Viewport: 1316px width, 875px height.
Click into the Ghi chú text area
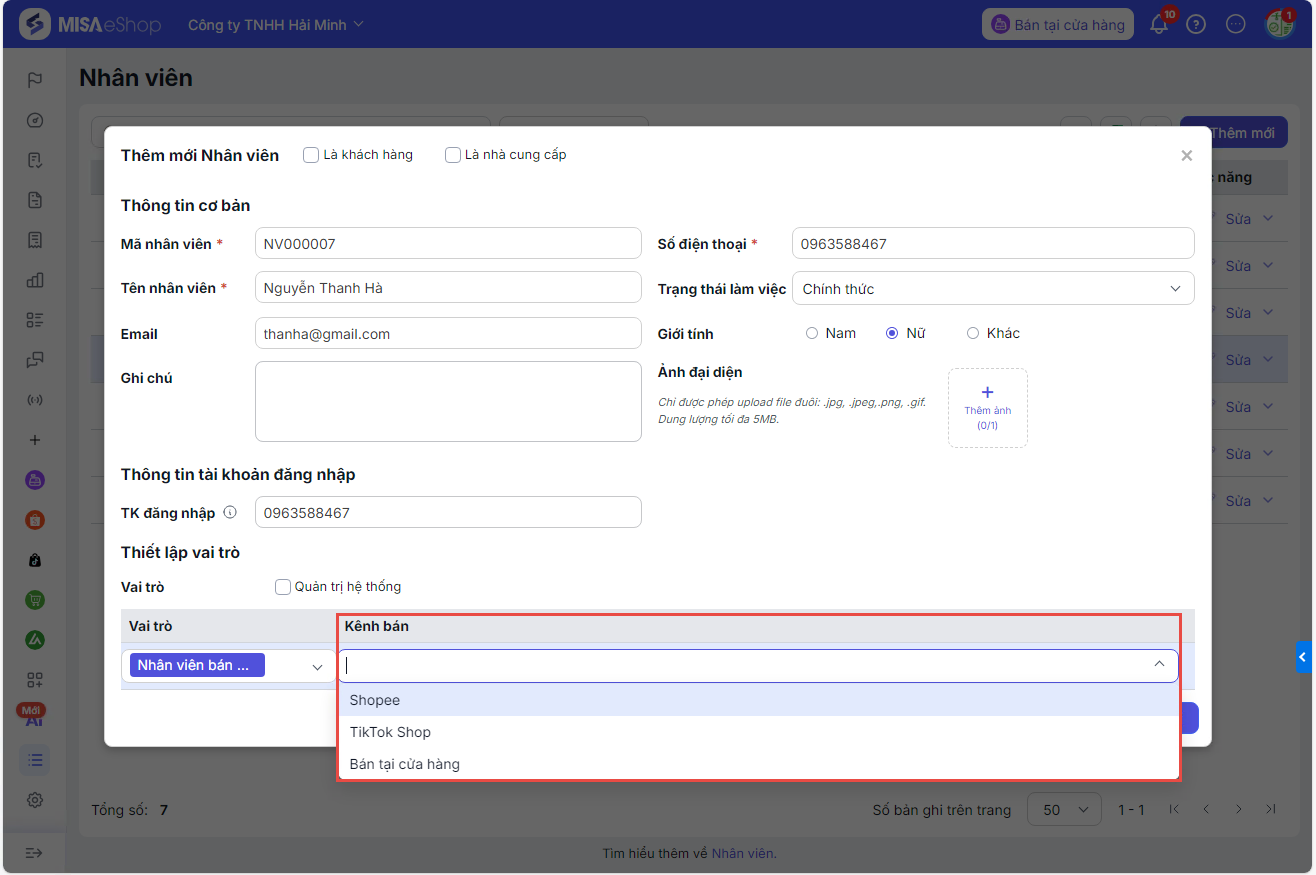pos(448,401)
